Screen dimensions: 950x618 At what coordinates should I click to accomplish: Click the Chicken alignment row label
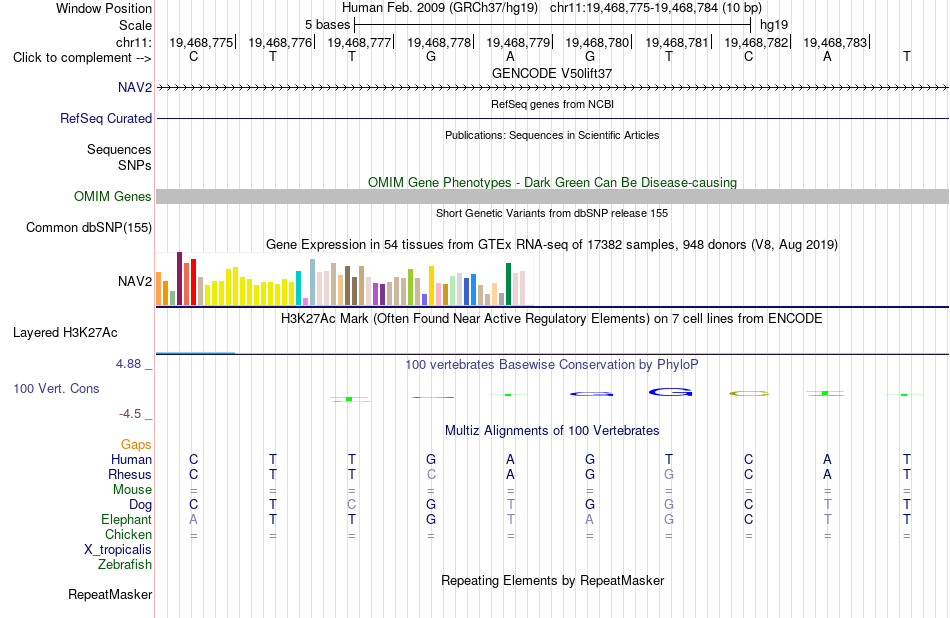point(128,534)
